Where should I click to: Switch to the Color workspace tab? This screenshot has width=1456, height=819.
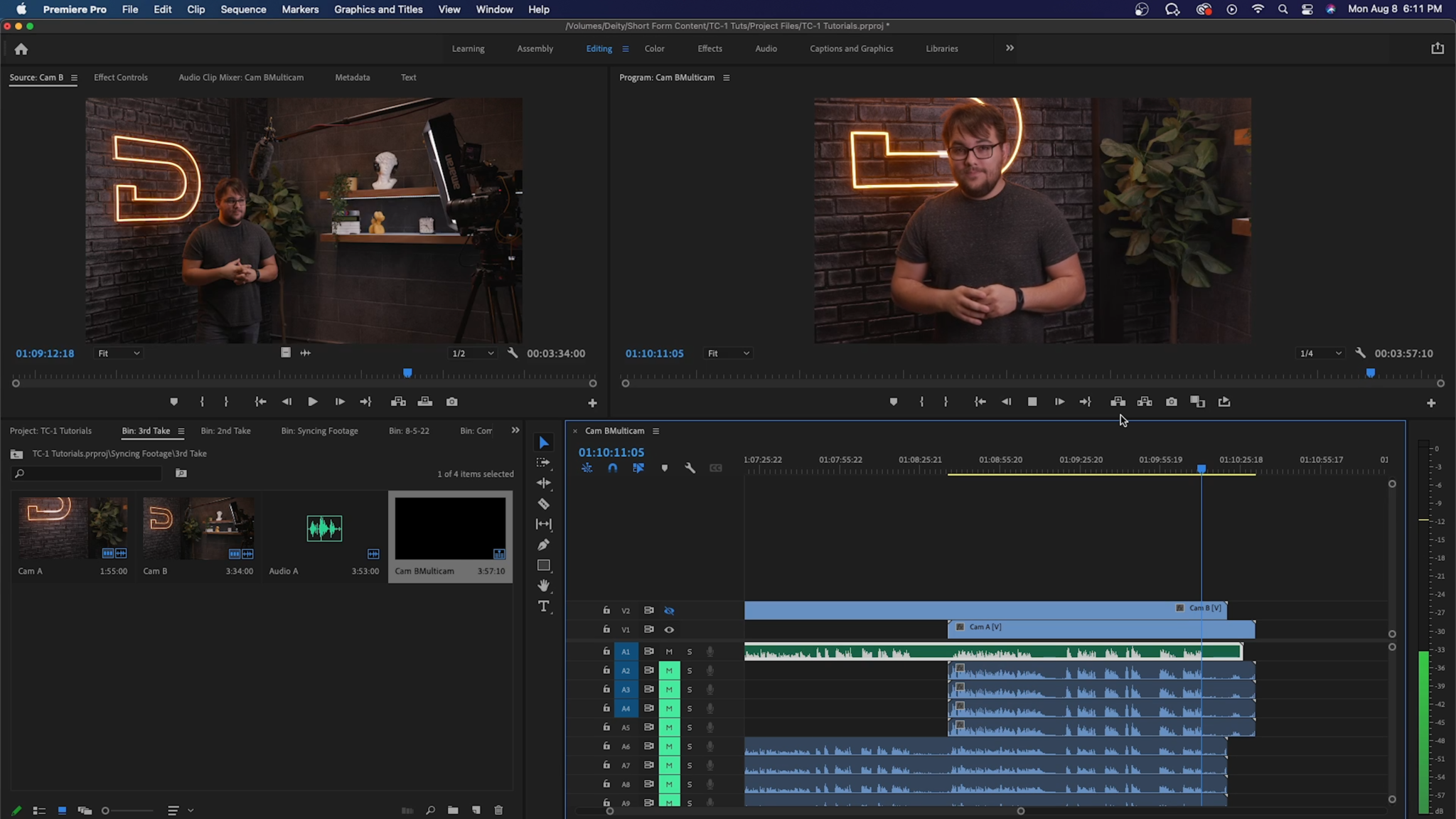coord(653,48)
